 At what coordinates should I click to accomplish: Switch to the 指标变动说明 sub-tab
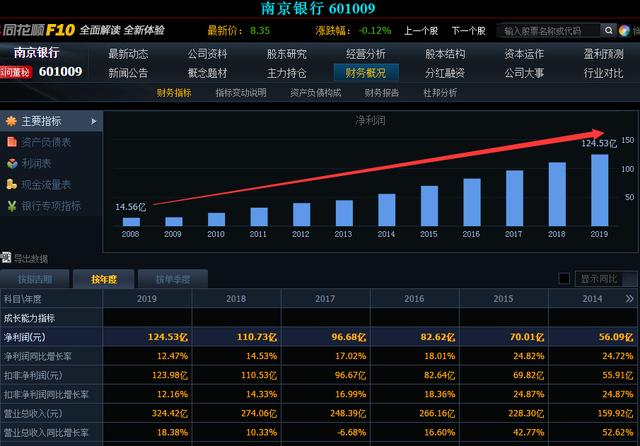(x=241, y=93)
